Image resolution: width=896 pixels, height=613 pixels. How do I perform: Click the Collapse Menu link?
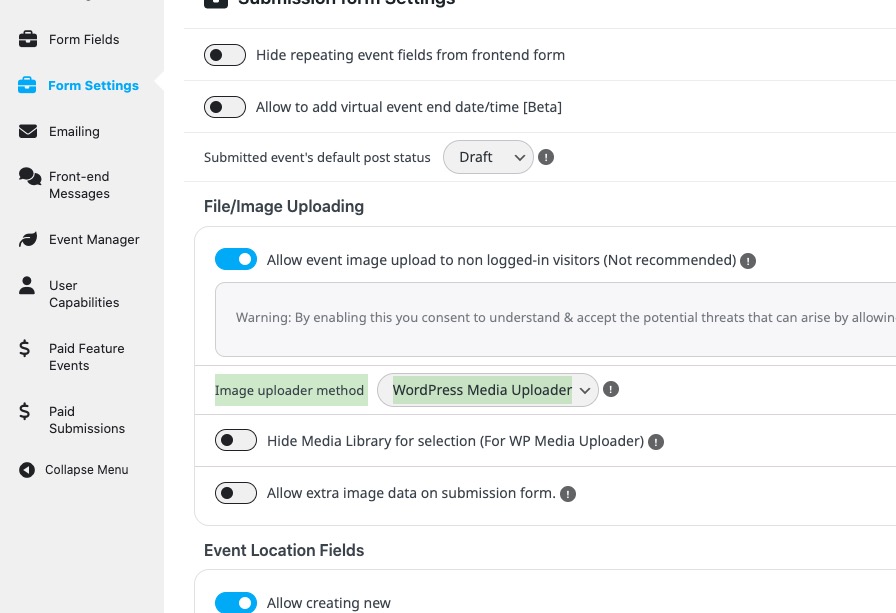[x=86, y=470]
